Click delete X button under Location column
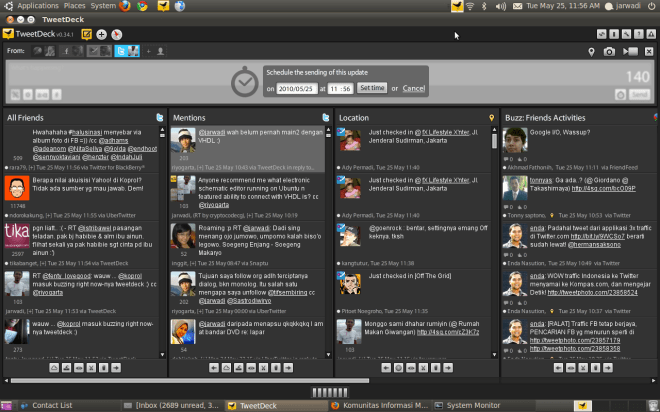660x412 pixels. [423, 368]
